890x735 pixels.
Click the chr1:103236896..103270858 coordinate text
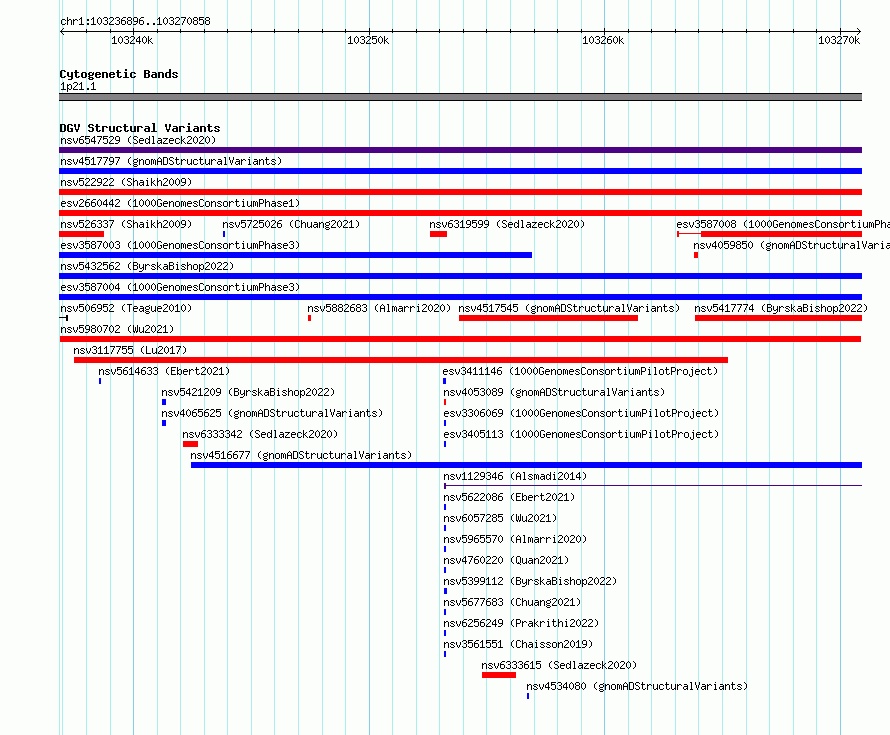coord(135,21)
